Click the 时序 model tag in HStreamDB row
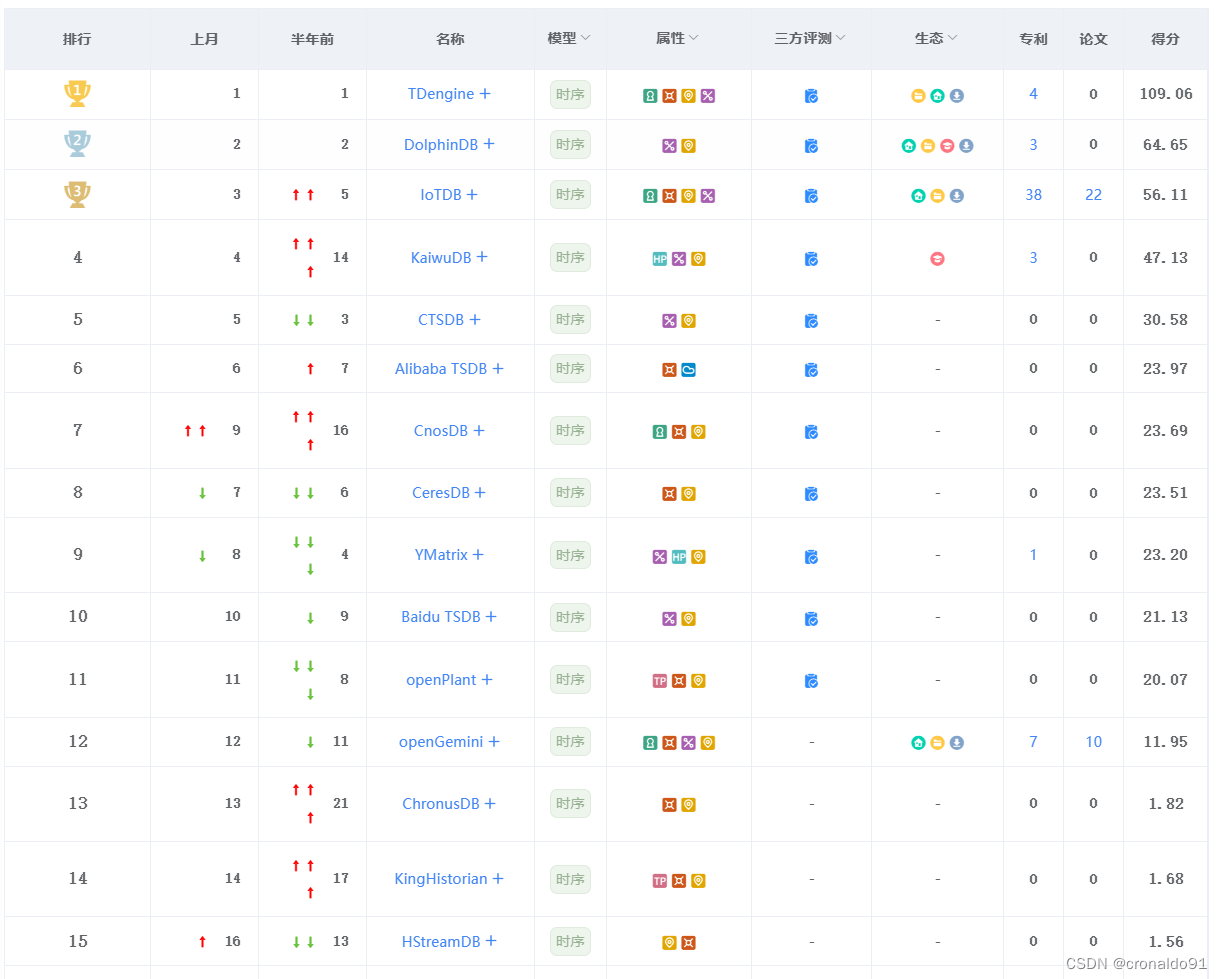The image size is (1222, 979). (x=570, y=942)
